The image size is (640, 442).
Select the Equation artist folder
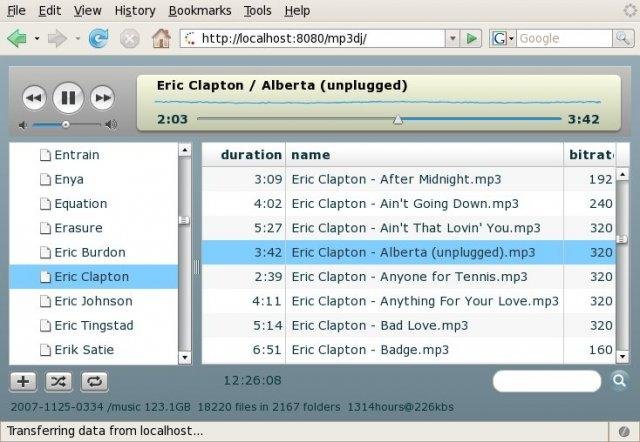pyautogui.click(x=94, y=204)
